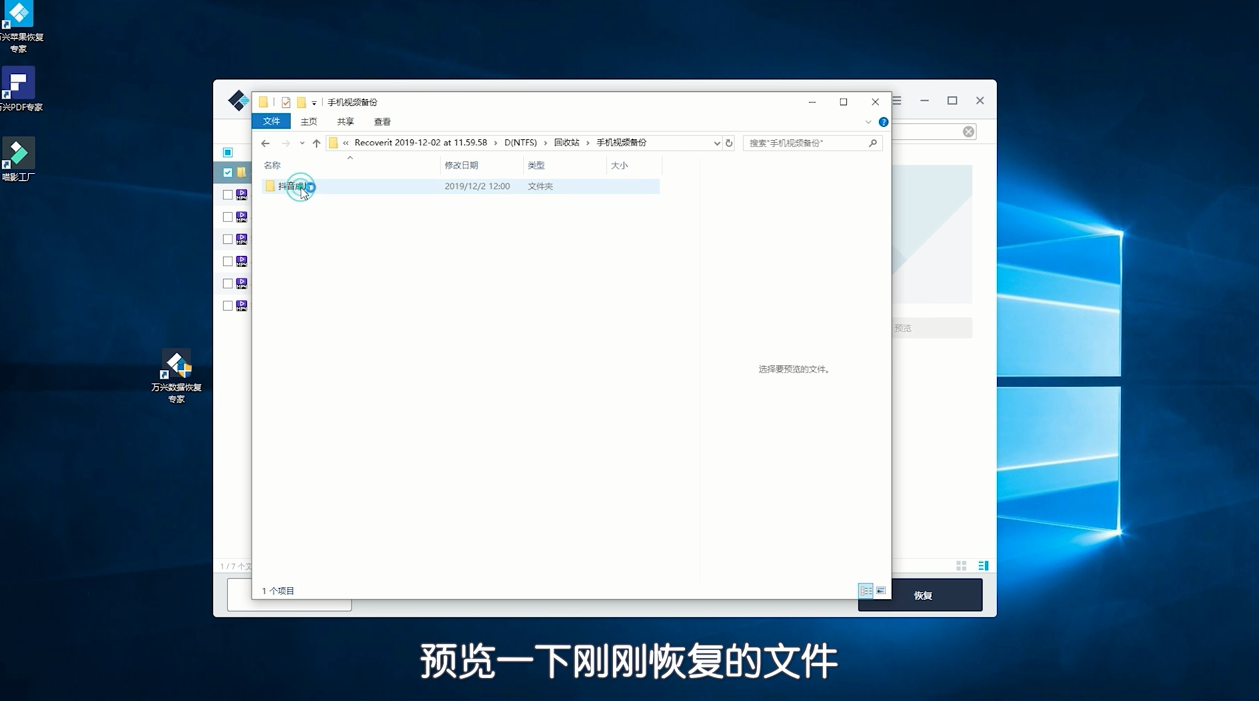Click the hidden path chevron in address bar
Image resolution: width=1259 pixels, height=701 pixels.
346,143
